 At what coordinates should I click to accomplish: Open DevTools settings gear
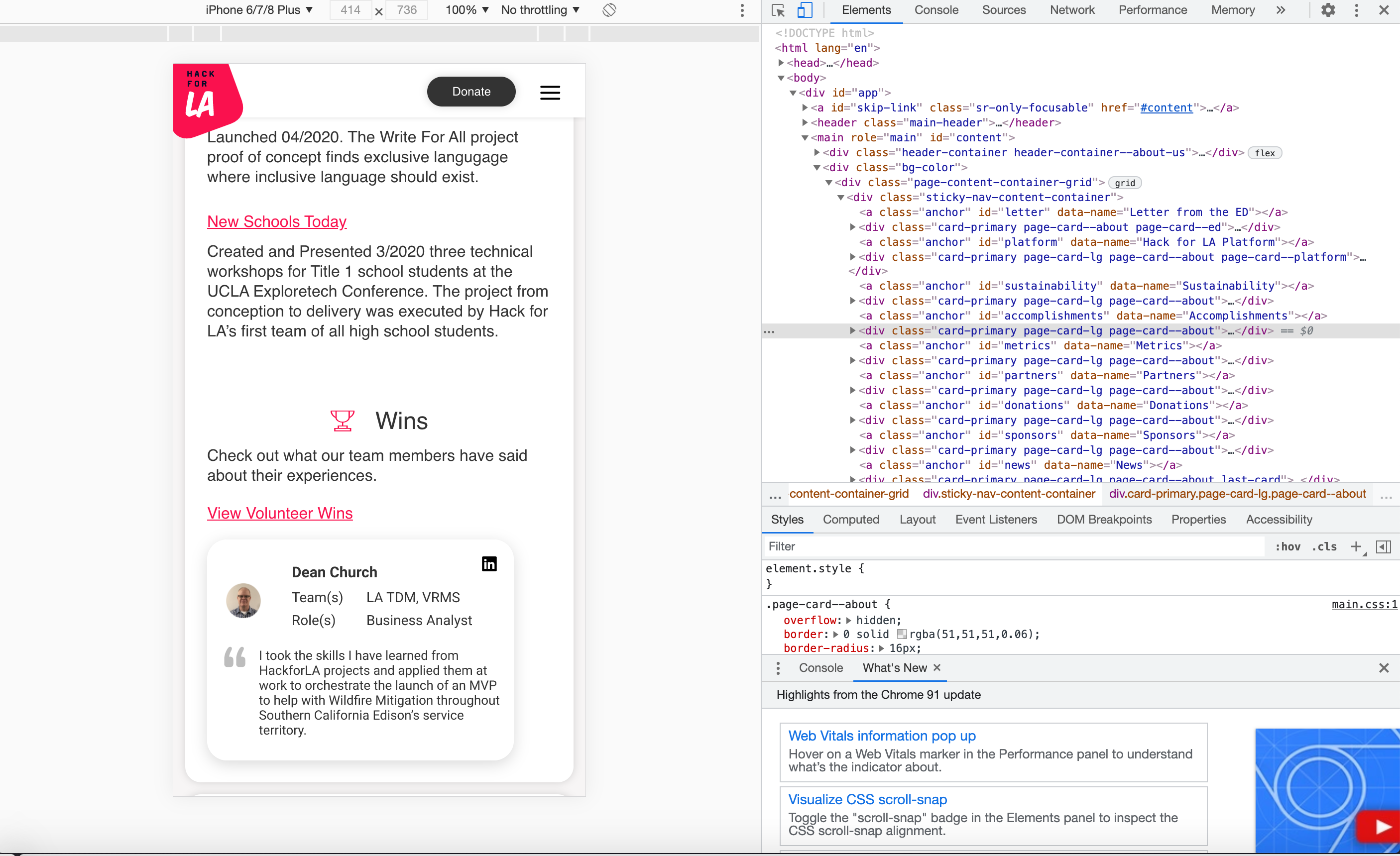point(1328,10)
